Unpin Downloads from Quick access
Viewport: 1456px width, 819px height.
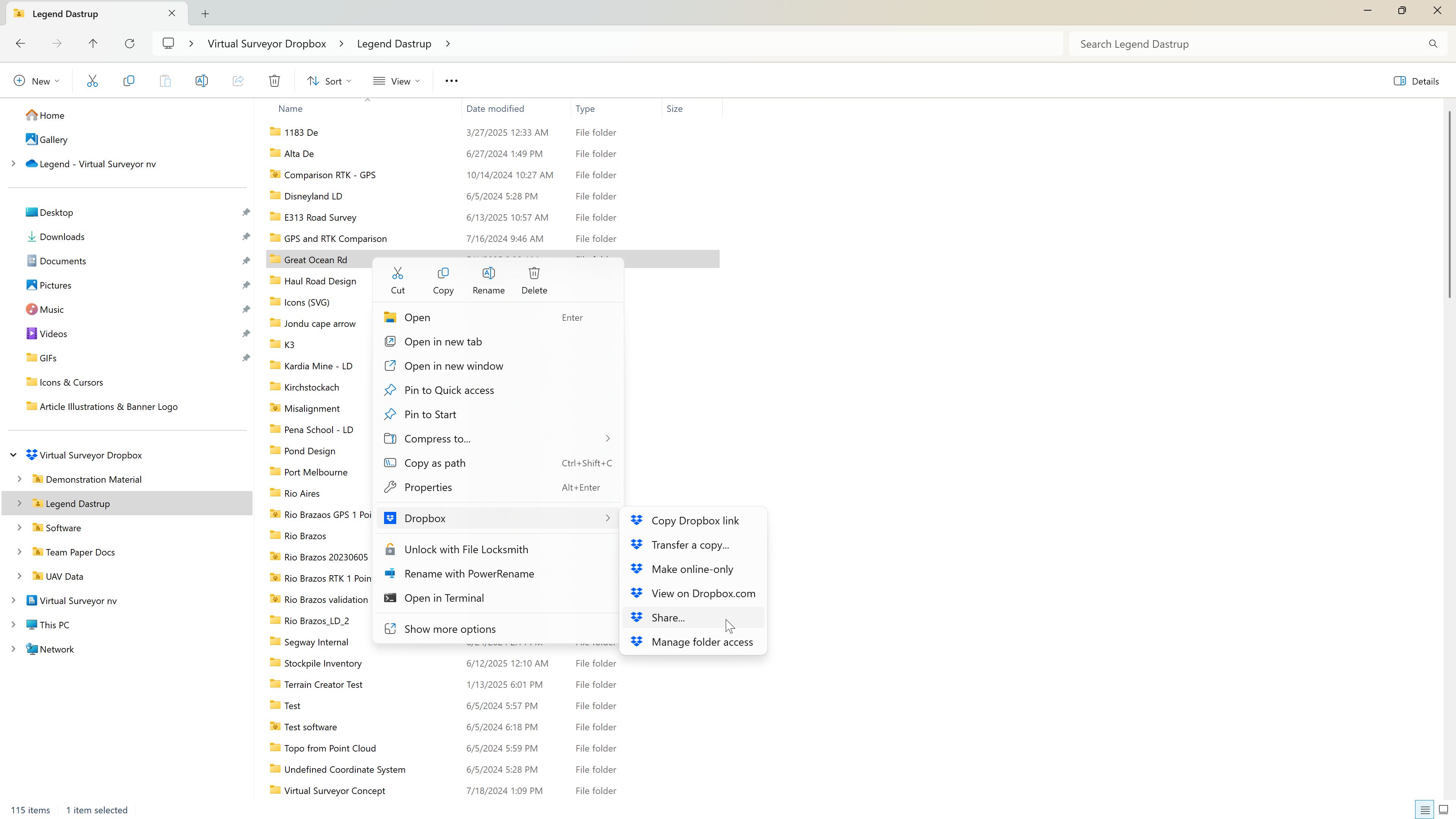tap(246, 237)
